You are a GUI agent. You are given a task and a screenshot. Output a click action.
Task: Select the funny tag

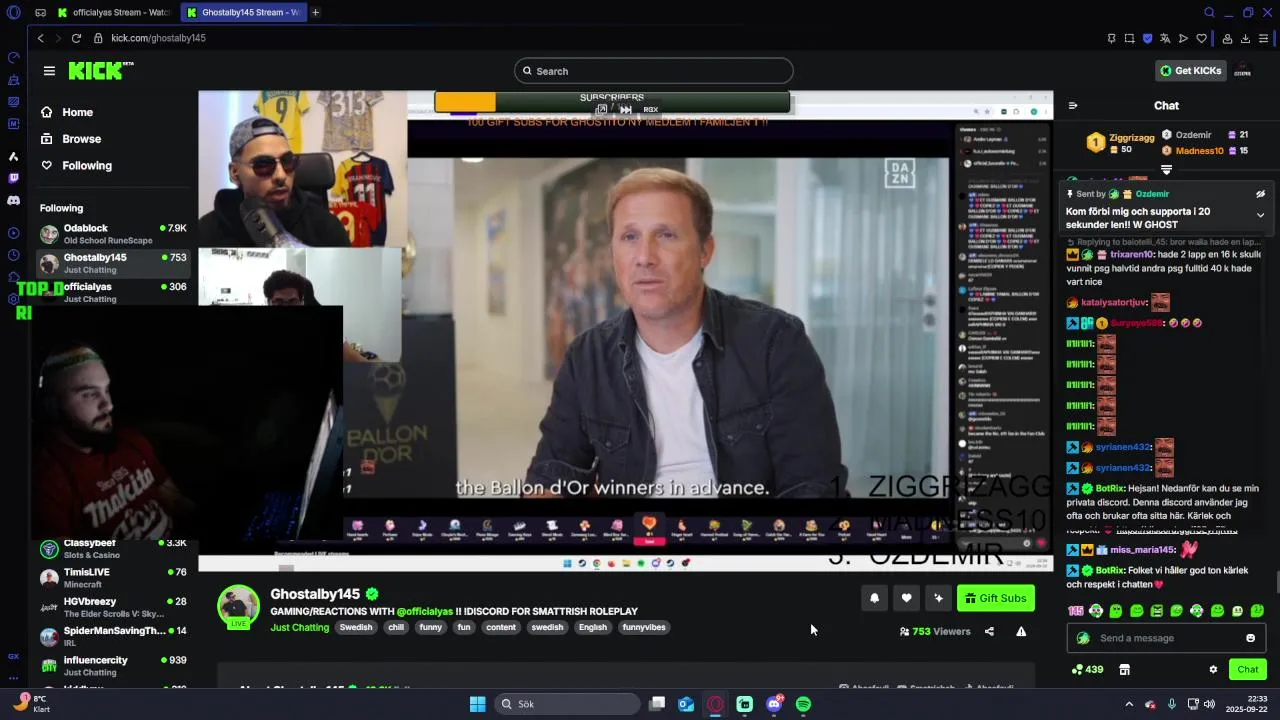click(430, 627)
